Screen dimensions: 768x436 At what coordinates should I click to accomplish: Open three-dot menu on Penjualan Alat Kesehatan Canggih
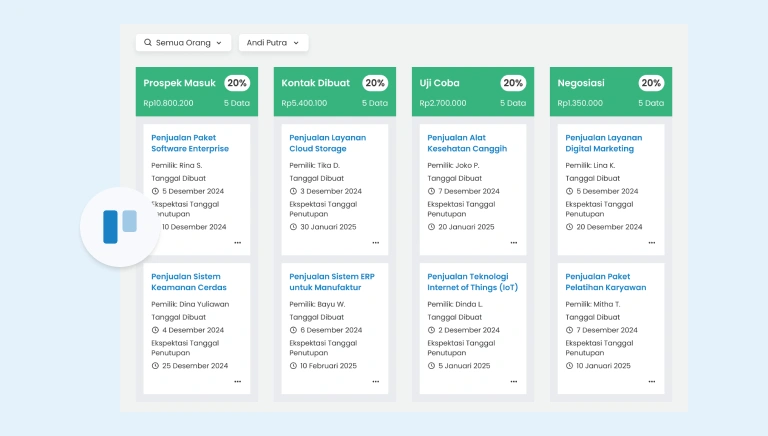pos(514,243)
